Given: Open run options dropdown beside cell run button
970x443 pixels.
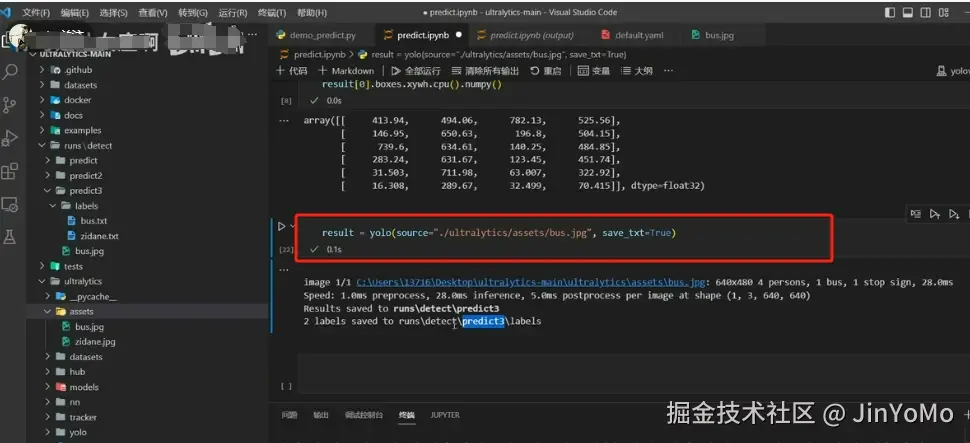Looking at the screenshot, I should coord(292,226).
